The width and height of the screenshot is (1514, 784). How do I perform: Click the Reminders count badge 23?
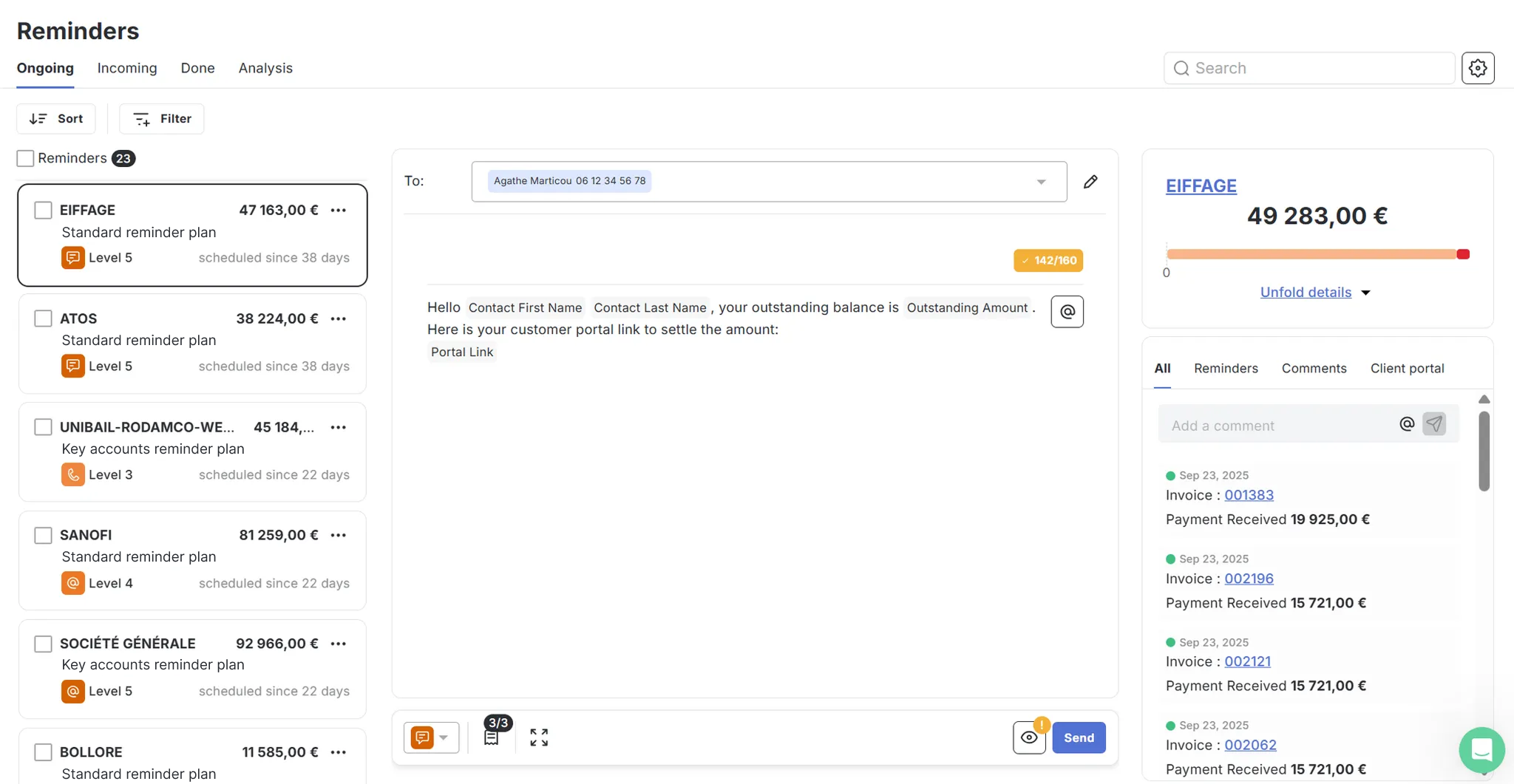click(x=123, y=158)
